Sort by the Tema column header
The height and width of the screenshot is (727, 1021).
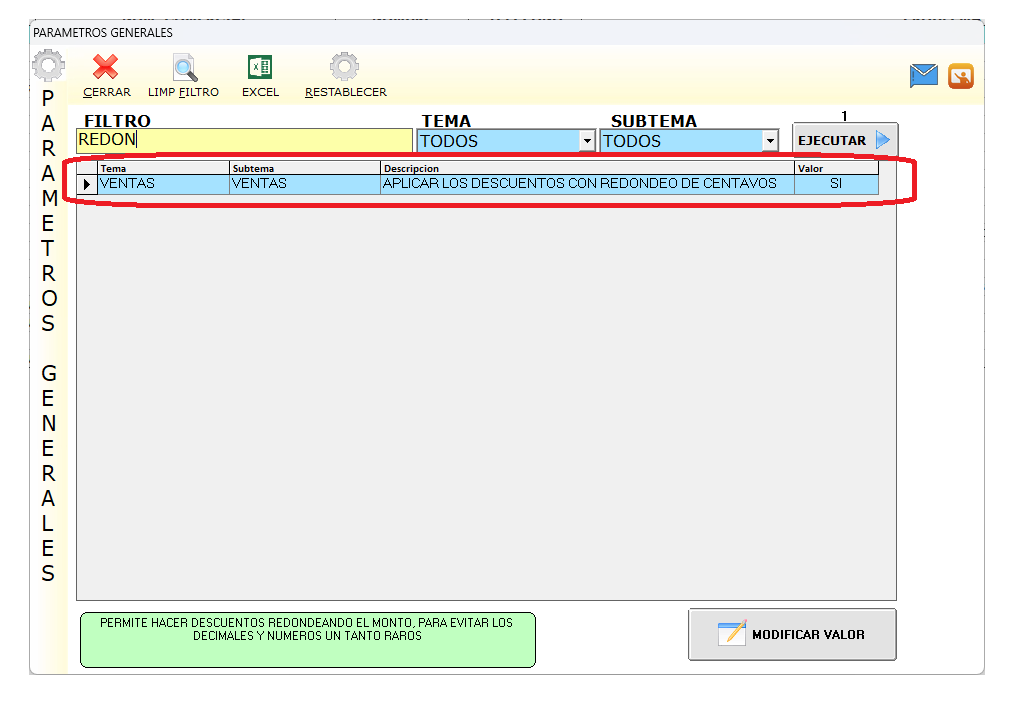[163, 168]
